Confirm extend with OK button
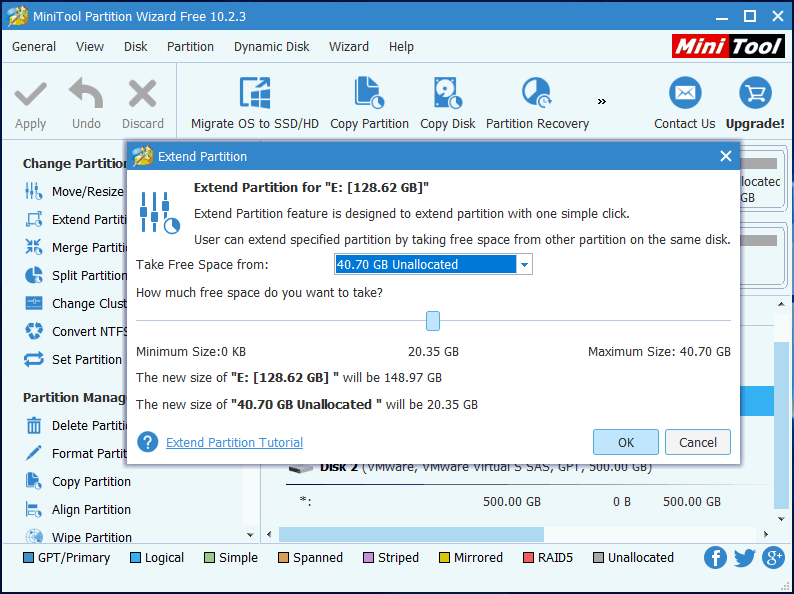Screen dimensions: 794x594 coord(626,442)
